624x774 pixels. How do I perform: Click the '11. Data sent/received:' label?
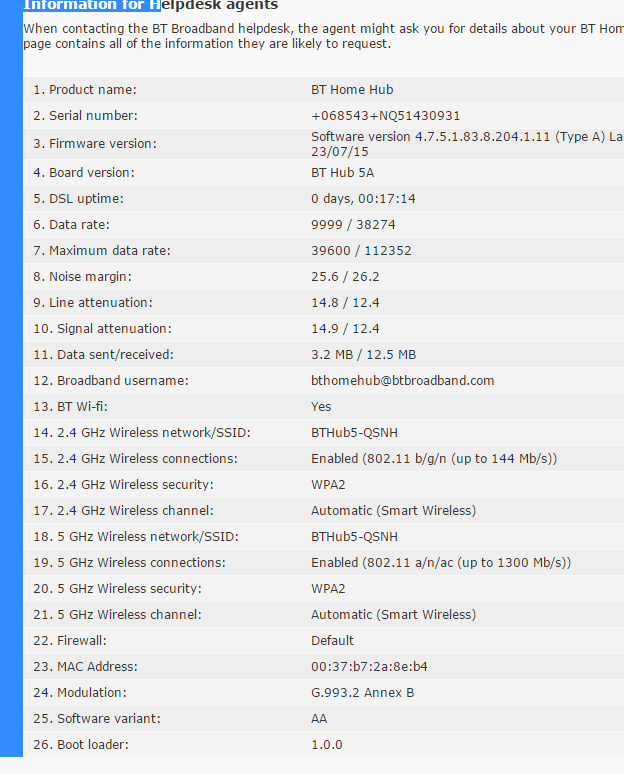103,355
